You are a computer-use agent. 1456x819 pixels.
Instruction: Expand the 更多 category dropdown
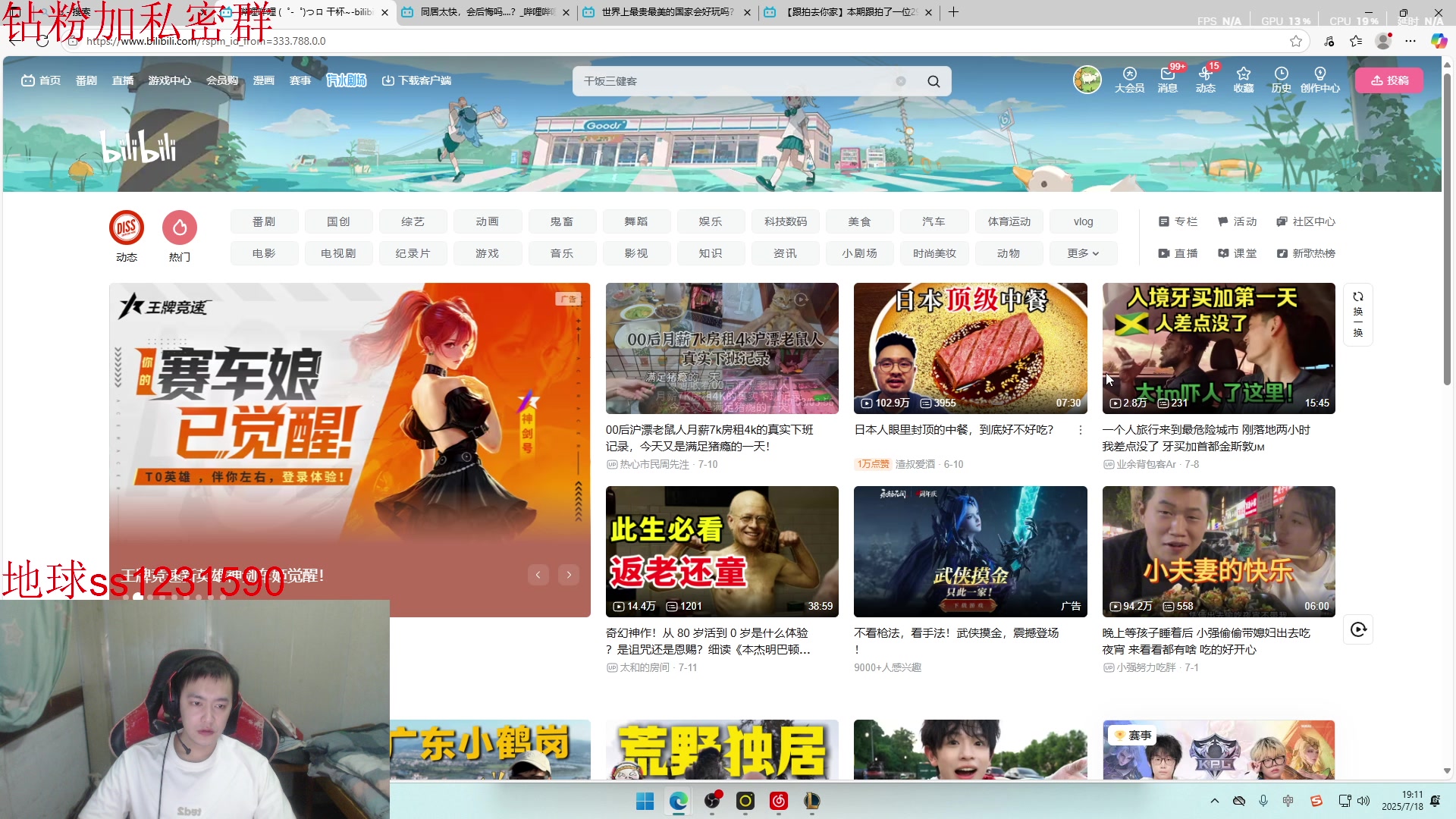click(x=1083, y=253)
